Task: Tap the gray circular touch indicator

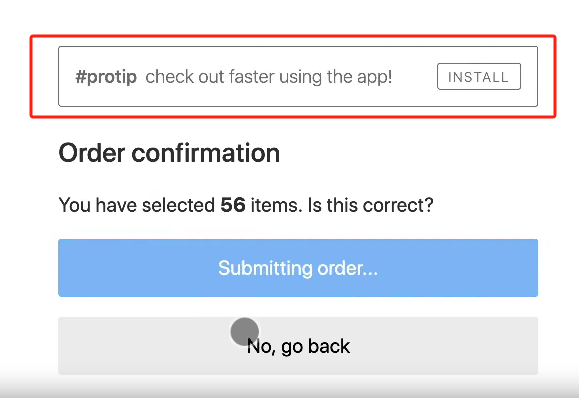Action: coord(244,332)
